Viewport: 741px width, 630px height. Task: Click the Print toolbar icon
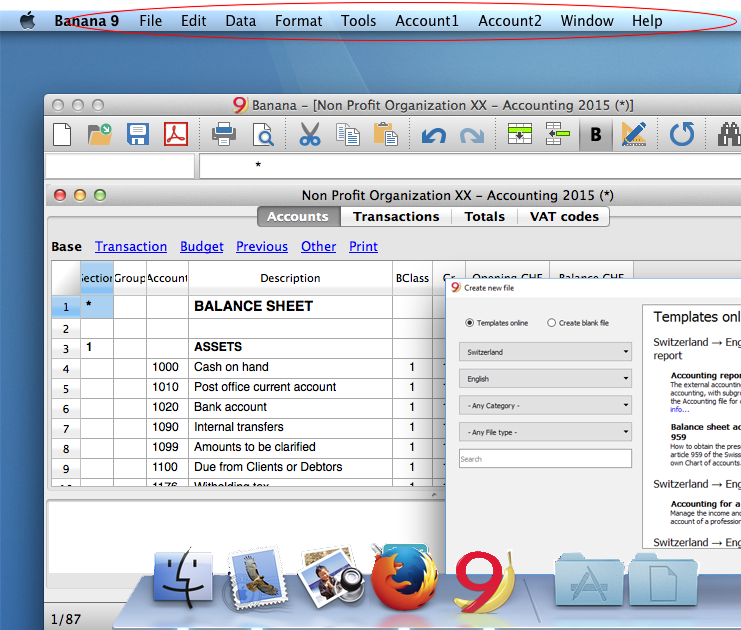coord(224,135)
